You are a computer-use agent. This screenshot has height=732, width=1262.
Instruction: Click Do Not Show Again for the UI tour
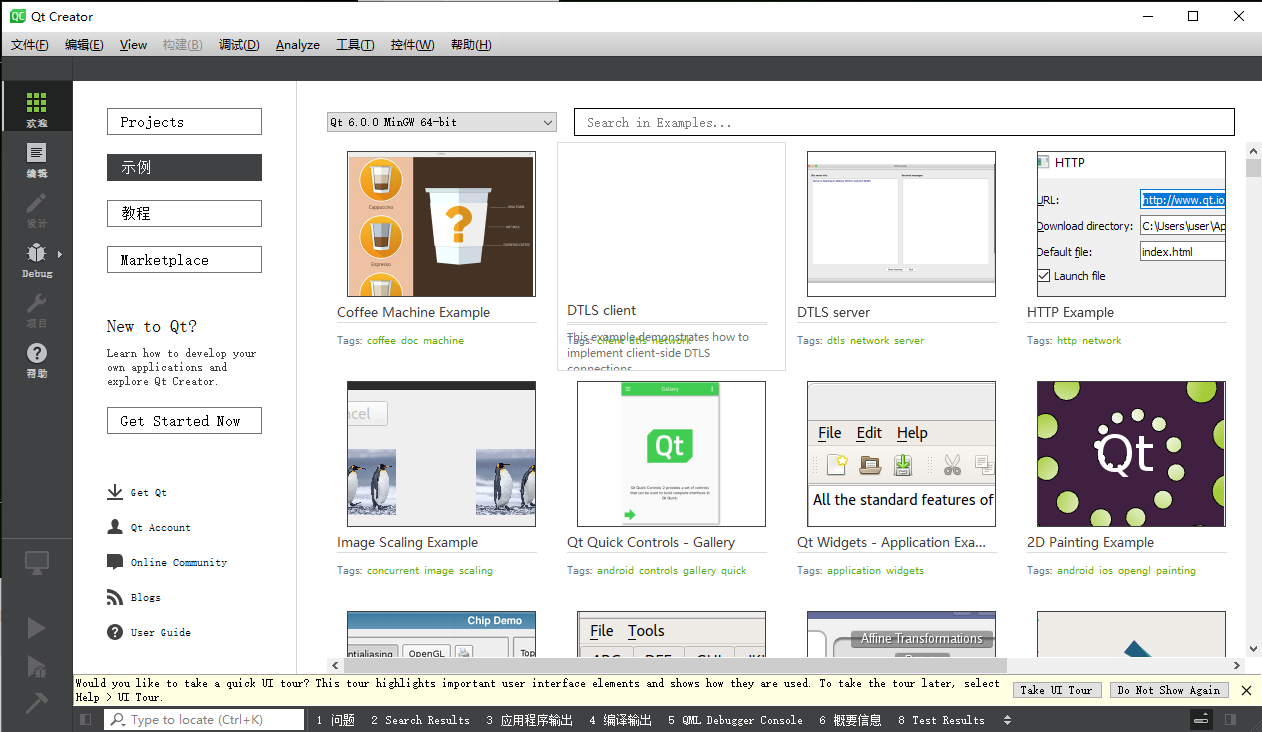(1168, 689)
